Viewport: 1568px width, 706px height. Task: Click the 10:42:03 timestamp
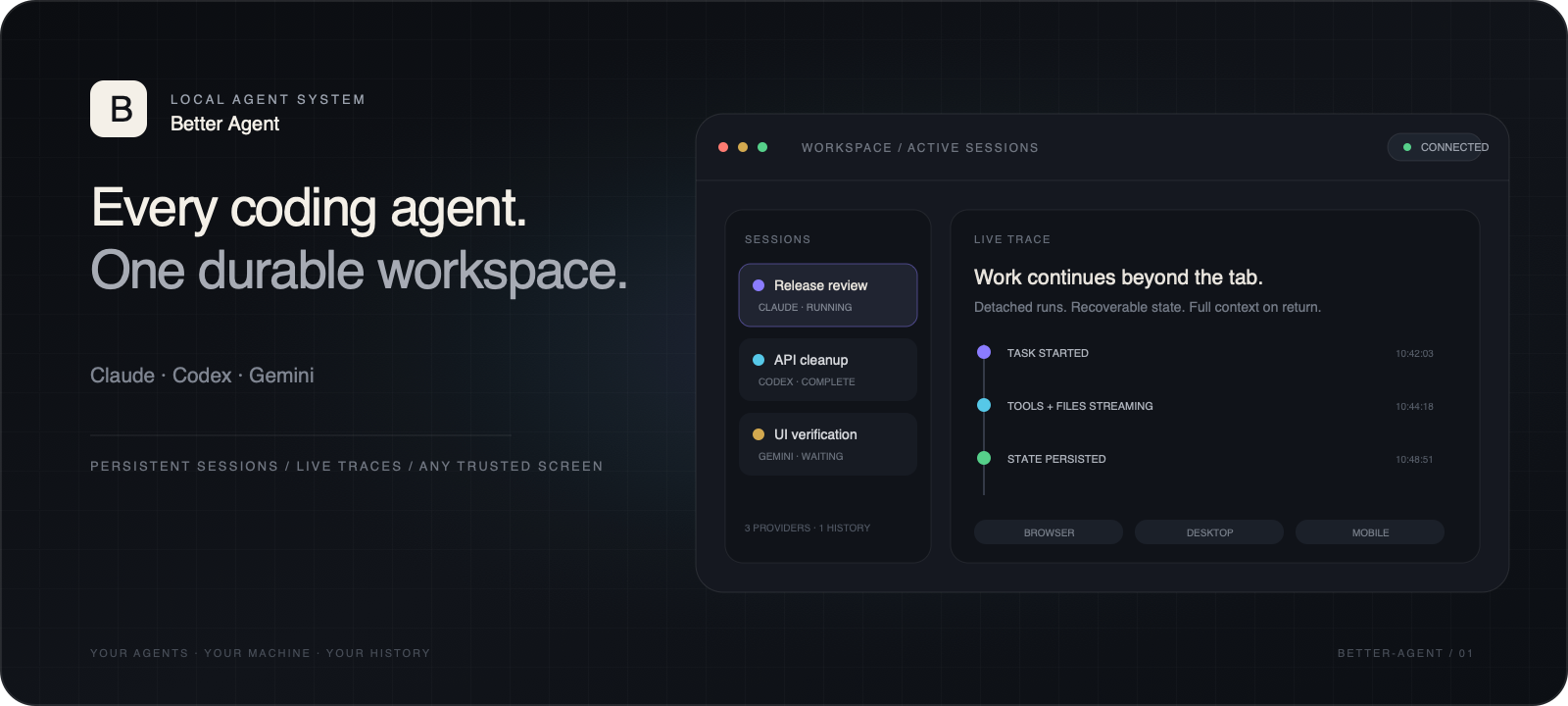(1414, 353)
